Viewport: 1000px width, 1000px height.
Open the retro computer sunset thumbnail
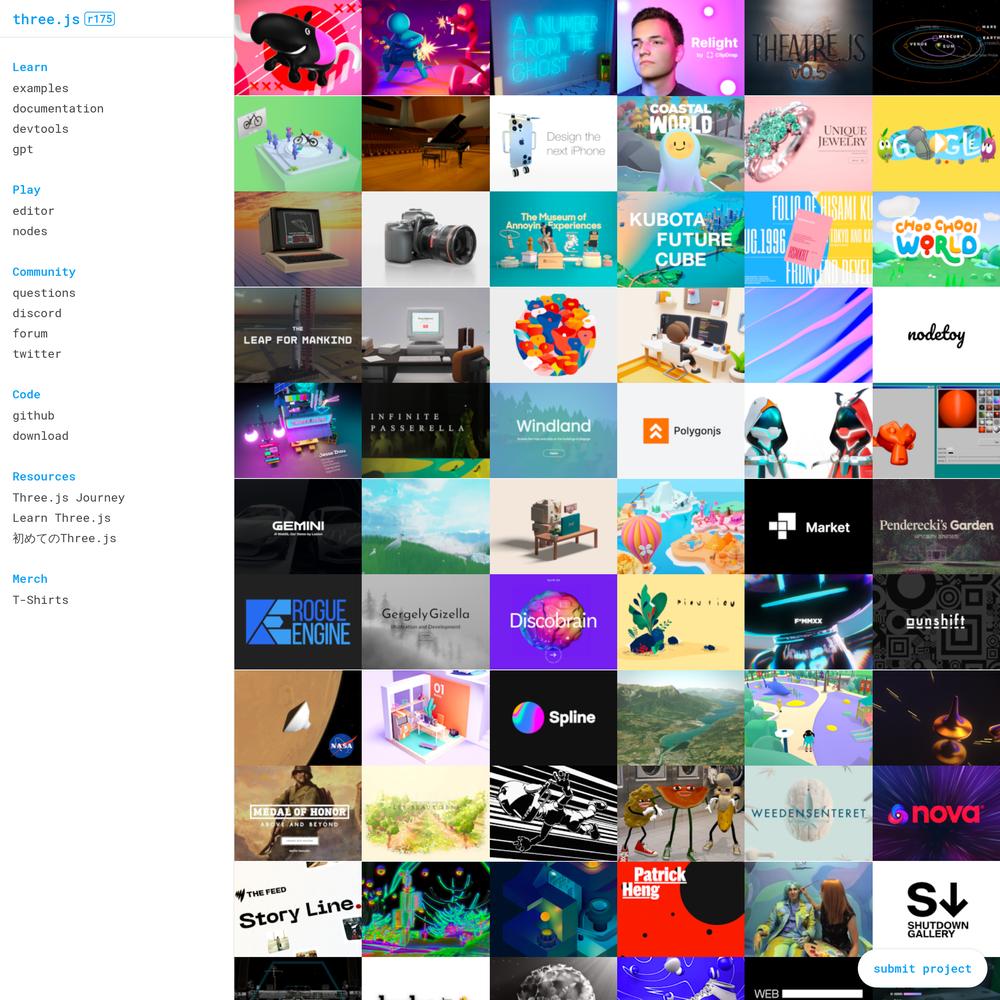[298, 239]
